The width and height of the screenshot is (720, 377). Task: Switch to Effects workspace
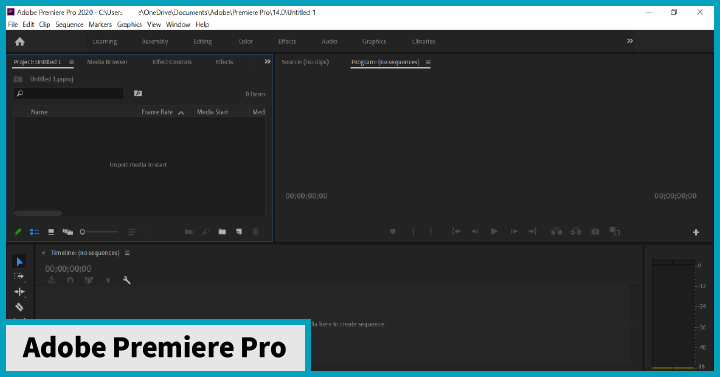(287, 41)
